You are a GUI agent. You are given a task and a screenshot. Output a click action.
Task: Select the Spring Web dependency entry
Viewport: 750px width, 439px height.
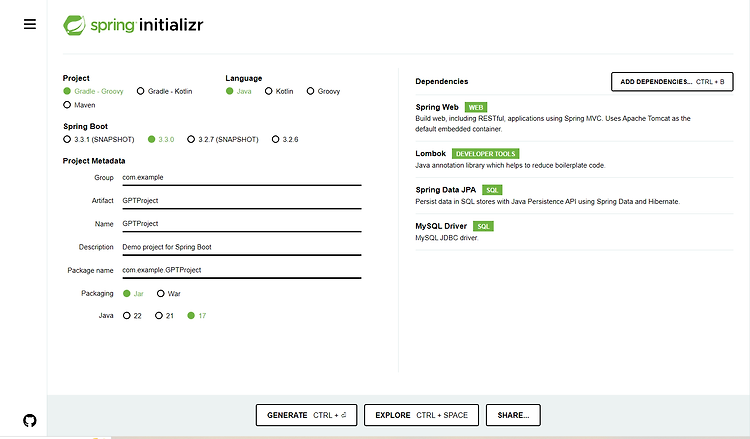click(x=574, y=118)
